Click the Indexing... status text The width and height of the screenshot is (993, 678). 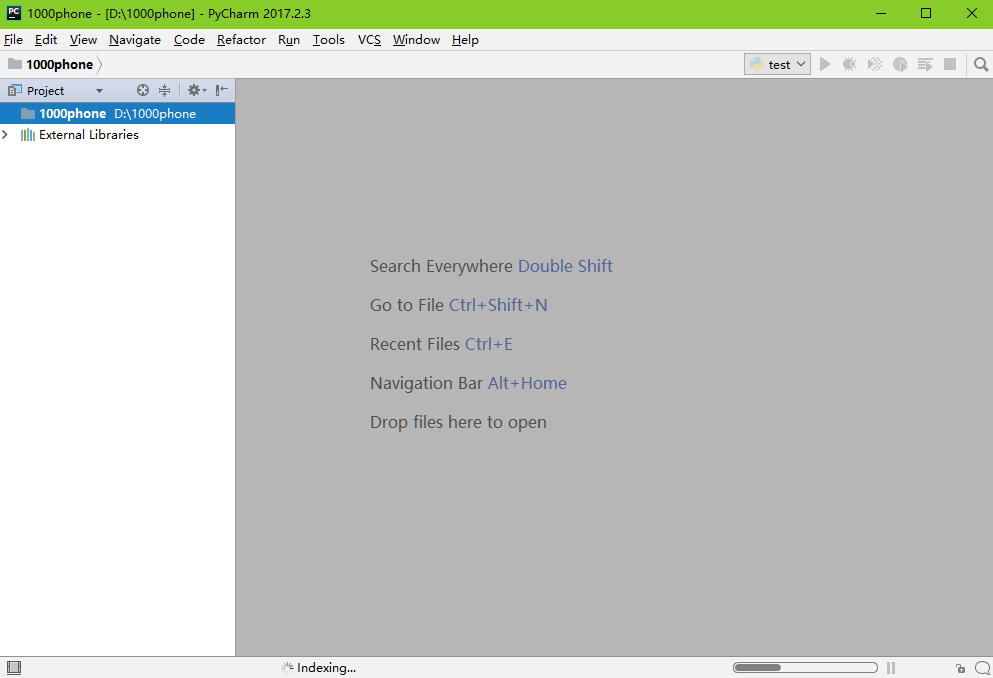(x=326, y=667)
